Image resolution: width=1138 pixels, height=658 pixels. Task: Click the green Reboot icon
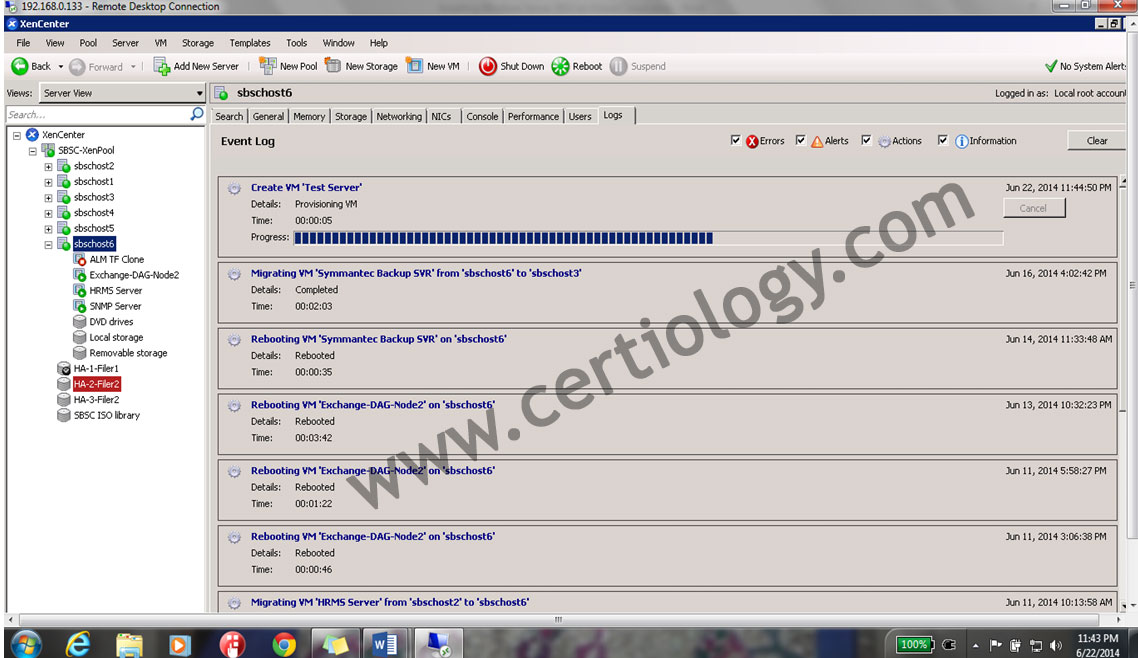[560, 67]
